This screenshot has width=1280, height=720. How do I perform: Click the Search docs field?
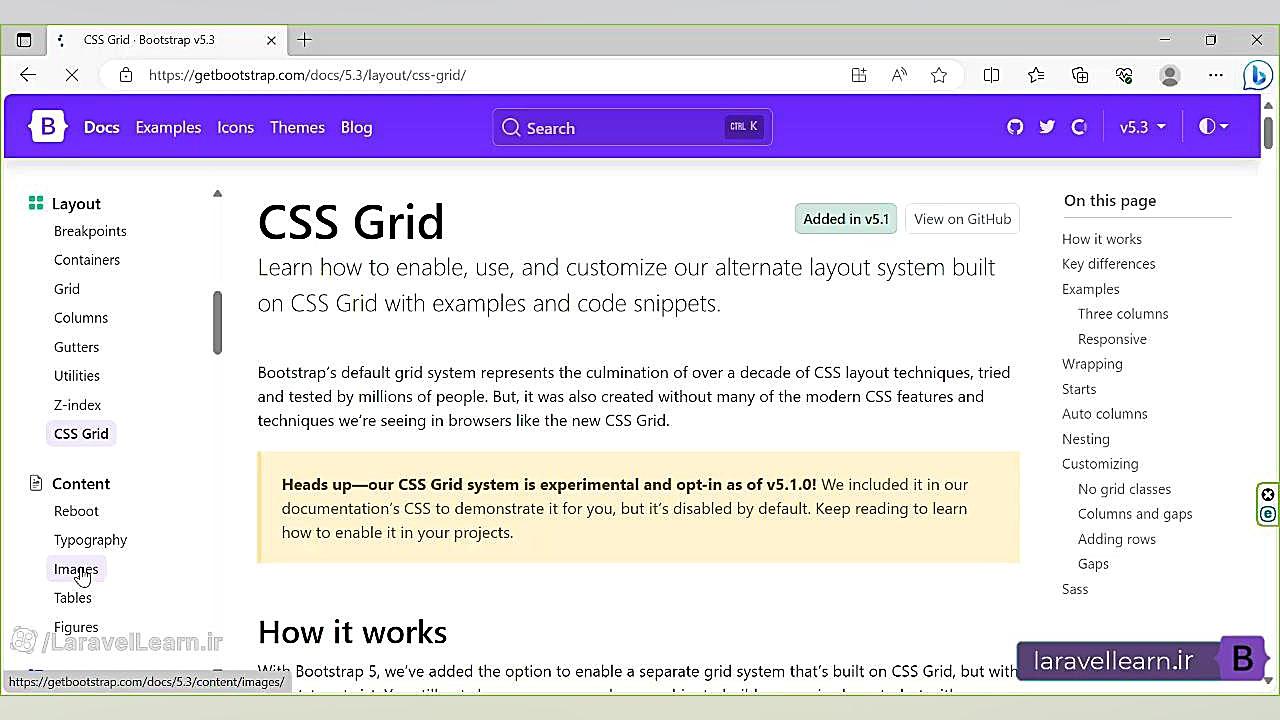pos(632,127)
